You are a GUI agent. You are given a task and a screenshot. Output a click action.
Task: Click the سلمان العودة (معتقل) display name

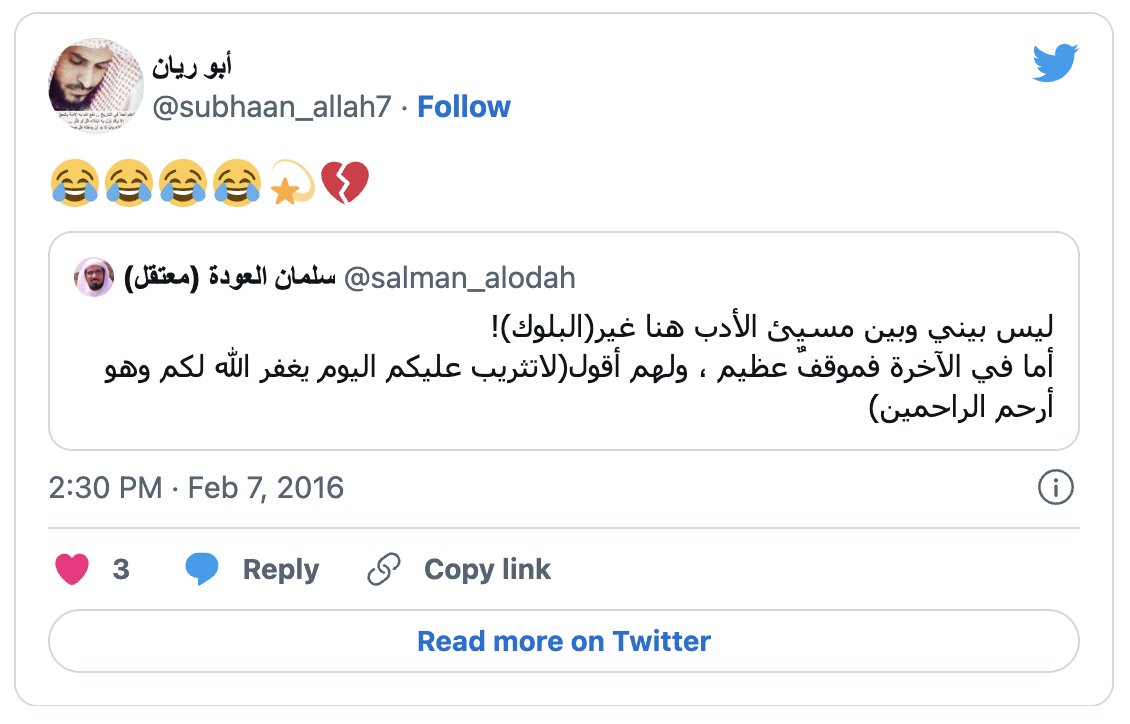[x=228, y=277]
